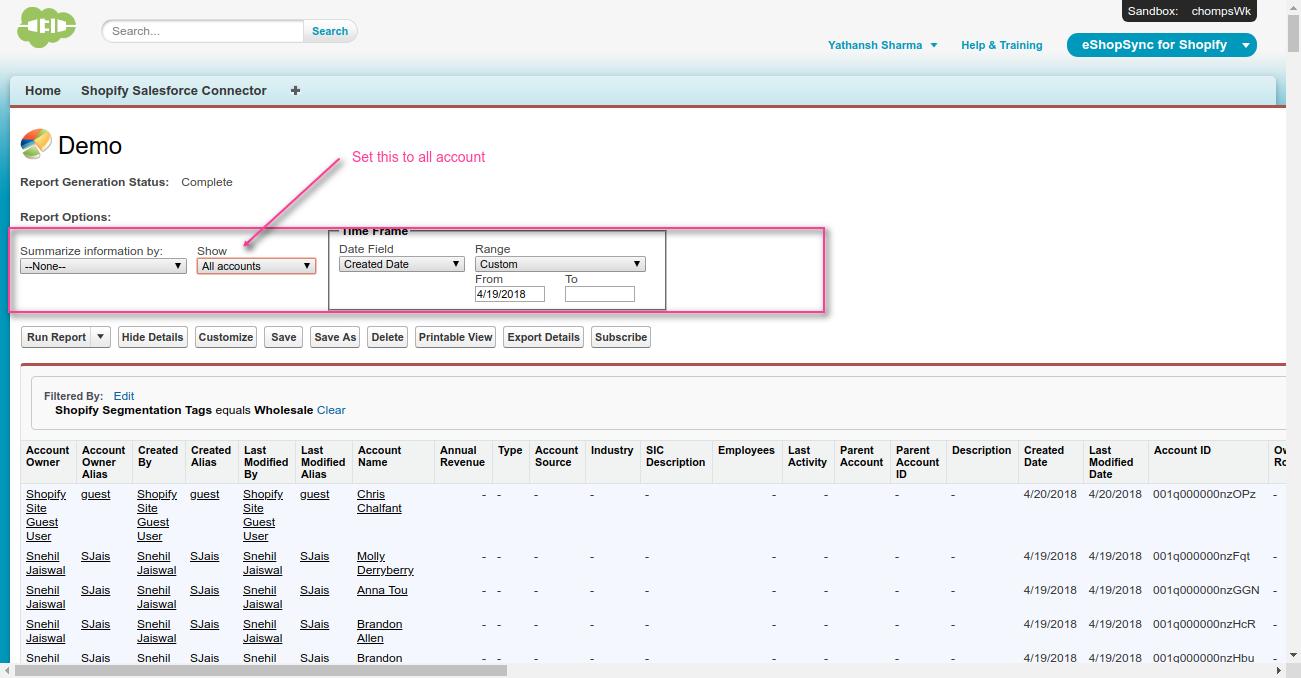Image resolution: width=1301 pixels, height=678 pixels.
Task: Expand the Range Custom dropdown
Action: [x=560, y=264]
